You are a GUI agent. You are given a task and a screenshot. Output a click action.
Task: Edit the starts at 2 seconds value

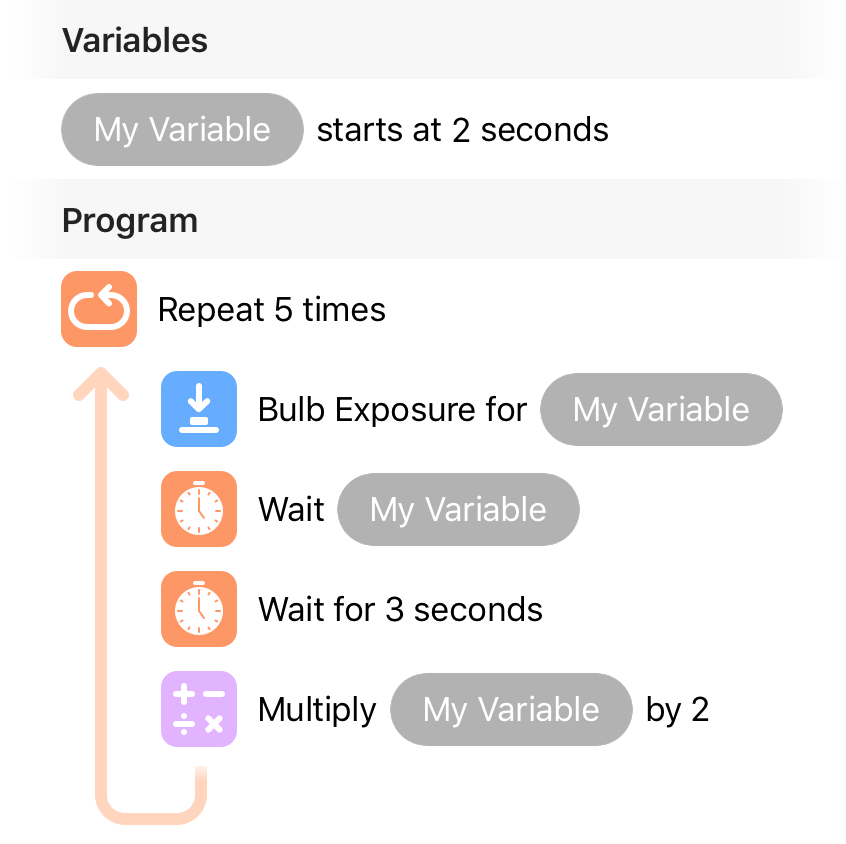click(x=463, y=130)
